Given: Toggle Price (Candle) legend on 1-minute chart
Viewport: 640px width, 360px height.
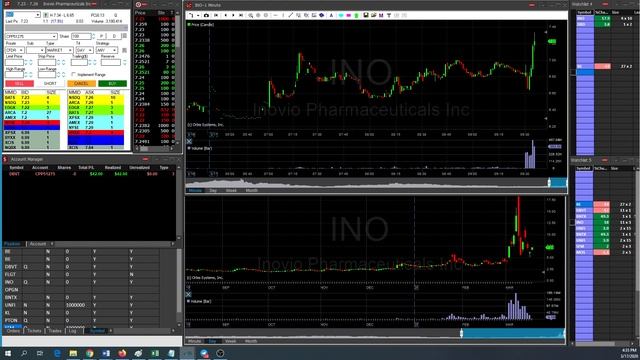Looking at the screenshot, I should click(200, 24).
